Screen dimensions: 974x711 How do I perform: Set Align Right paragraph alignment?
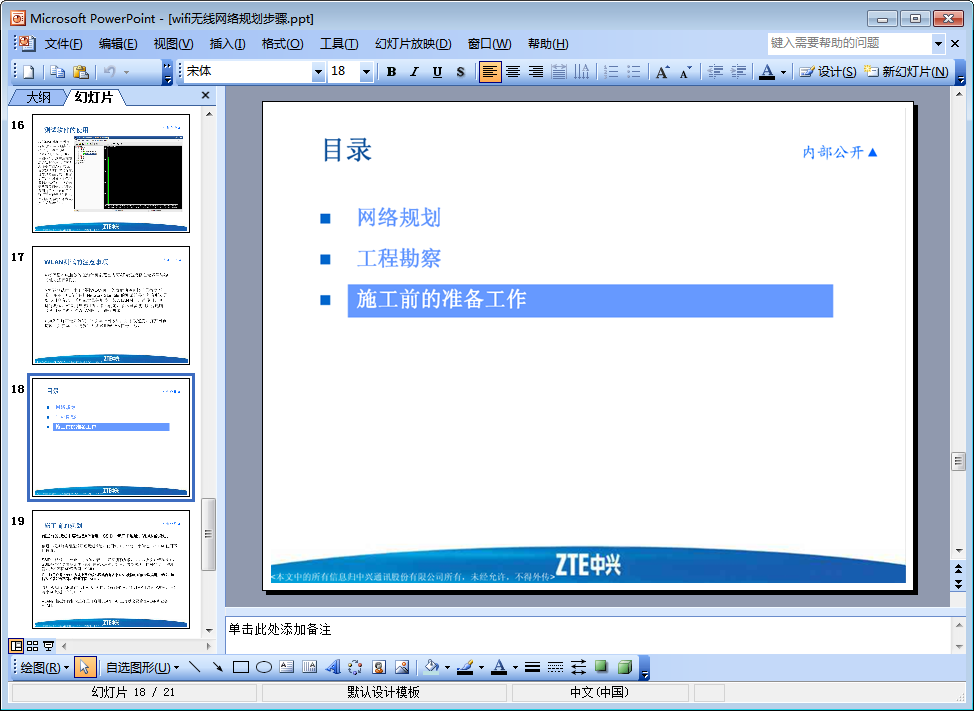536,72
